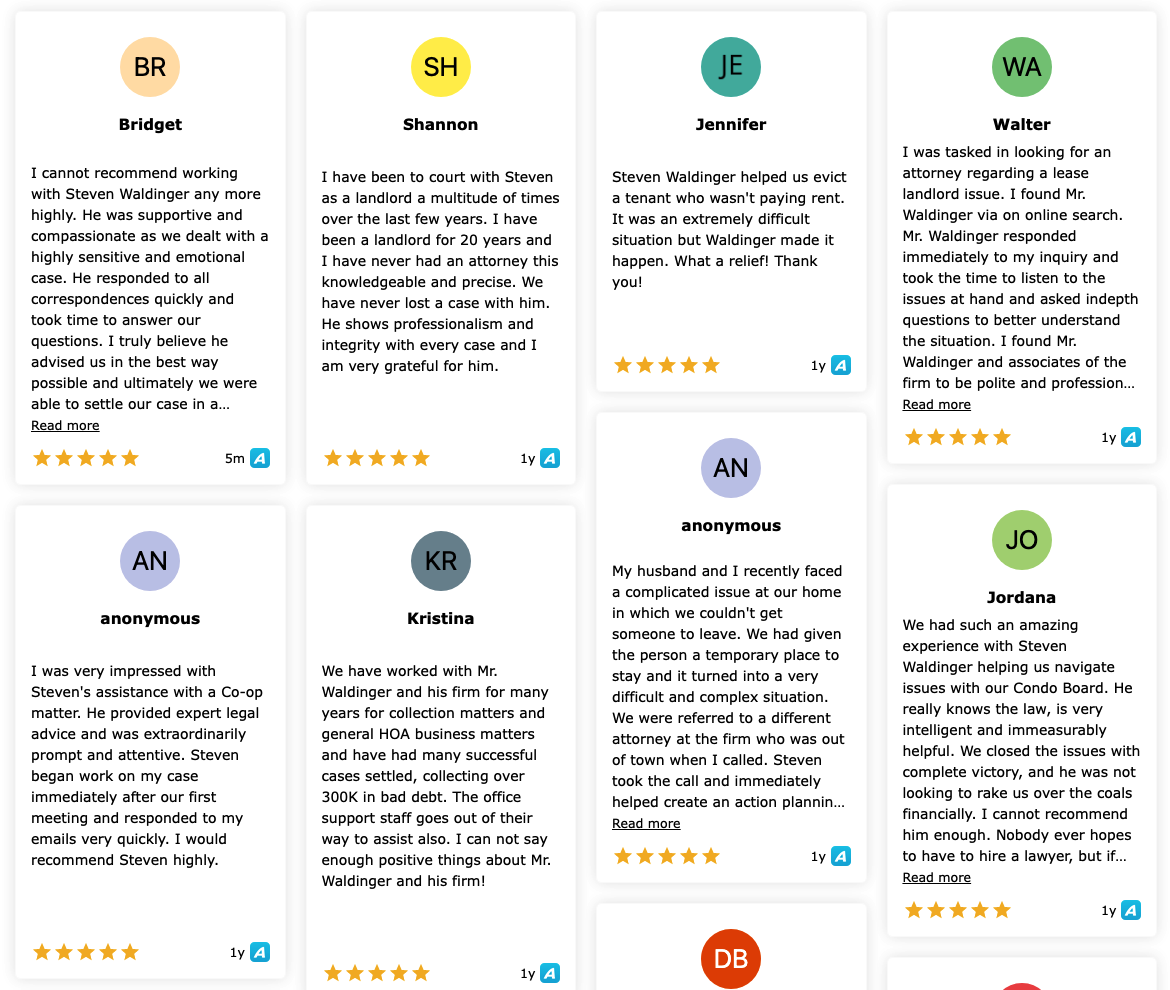This screenshot has width=1170, height=990.
Task: Click the red DB avatar circle
Action: click(731, 959)
